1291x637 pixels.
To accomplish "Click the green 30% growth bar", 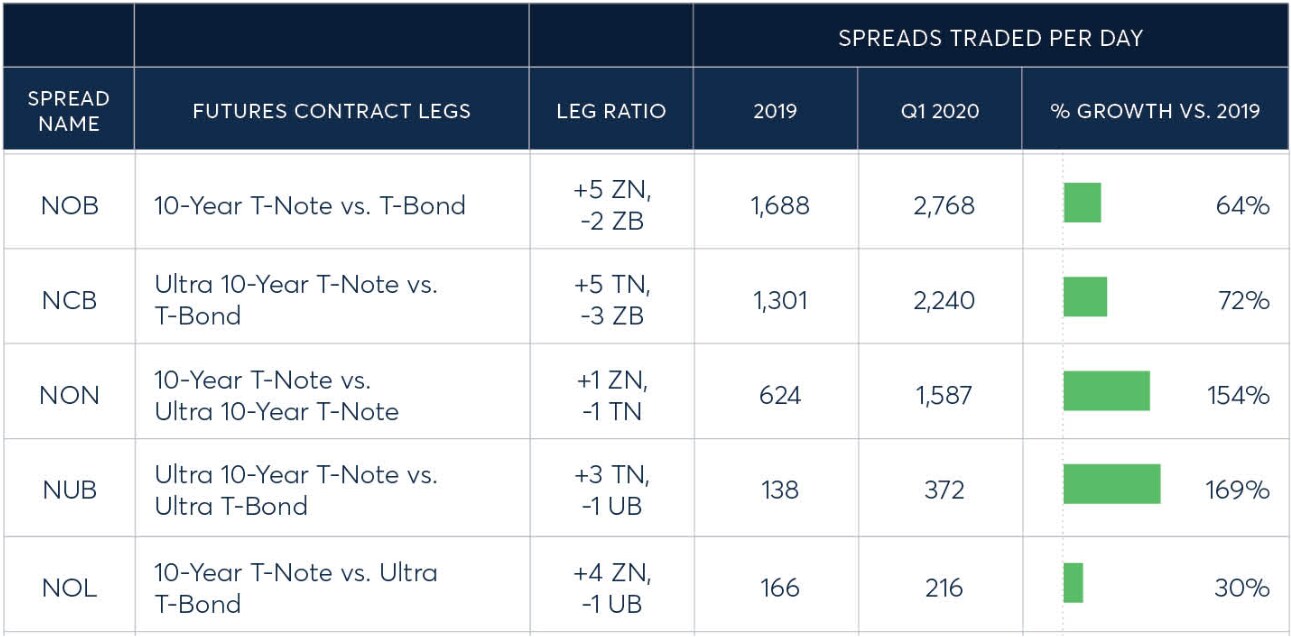I will pyautogui.click(x=1073, y=583).
